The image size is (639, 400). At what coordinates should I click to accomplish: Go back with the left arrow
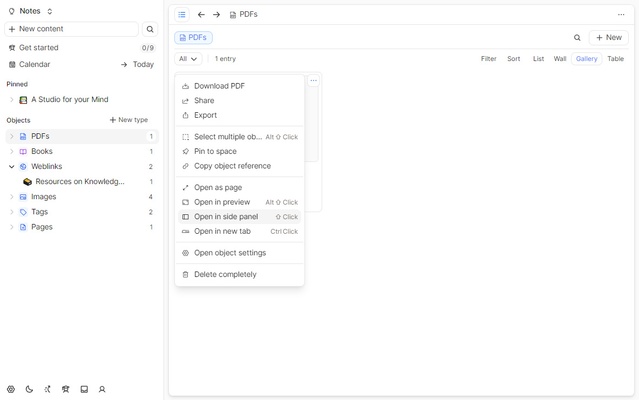pyautogui.click(x=201, y=15)
